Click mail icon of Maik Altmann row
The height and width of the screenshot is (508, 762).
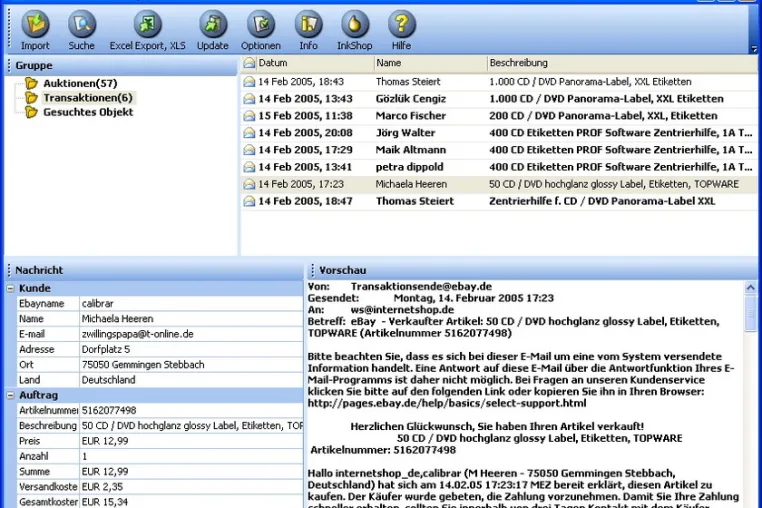pyautogui.click(x=249, y=150)
